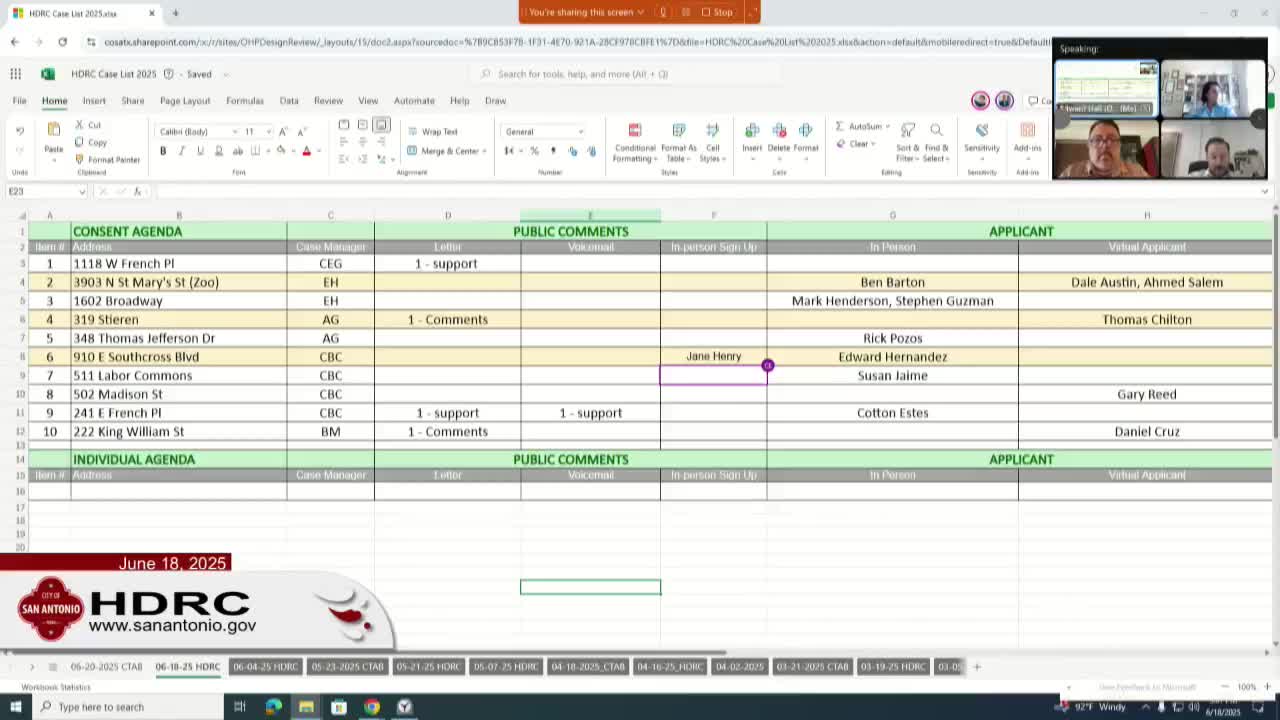
Task: Toggle Merge & Center
Action: 446,151
